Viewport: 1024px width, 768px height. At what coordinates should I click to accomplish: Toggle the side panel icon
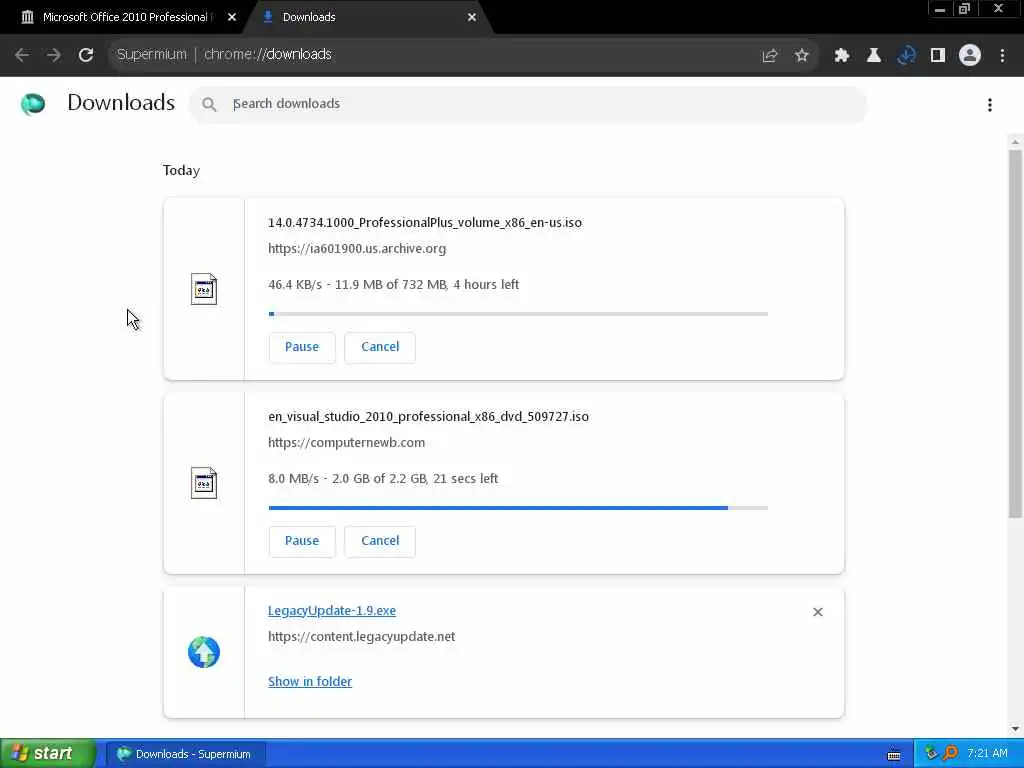click(938, 56)
